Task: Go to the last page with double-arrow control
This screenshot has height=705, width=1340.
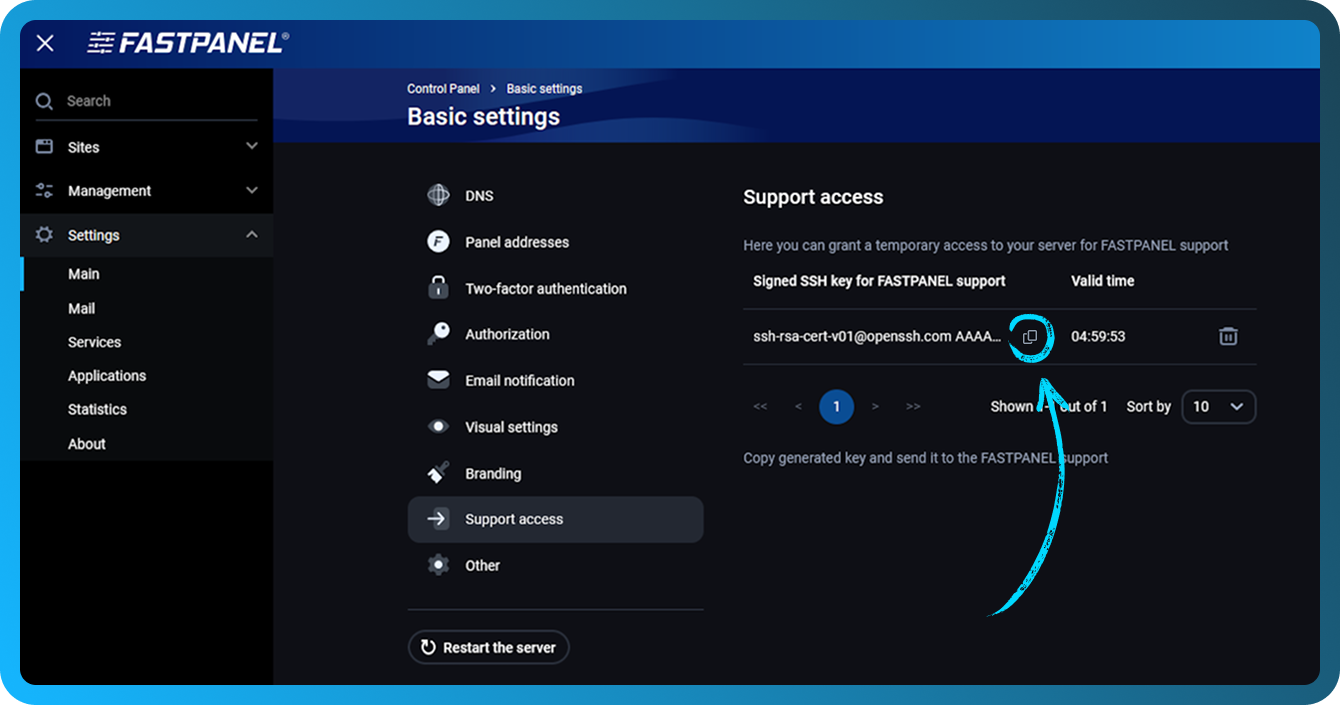Action: pos(912,406)
